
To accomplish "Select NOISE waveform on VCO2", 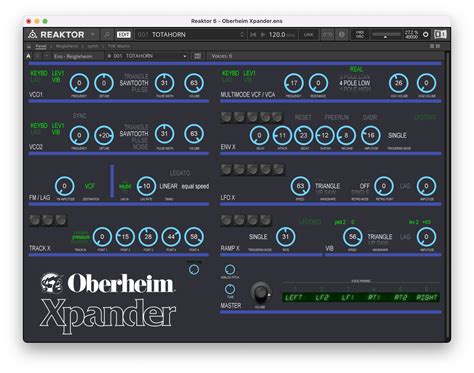I will point(140,147).
